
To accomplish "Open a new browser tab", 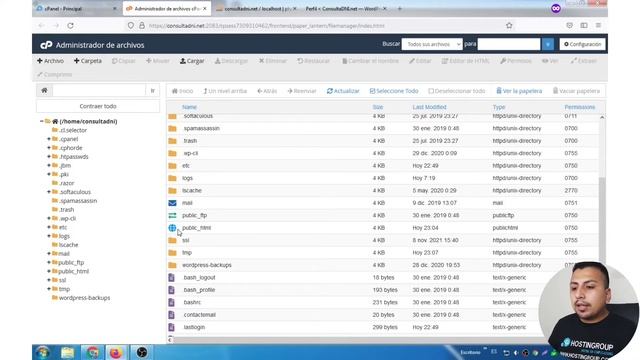I will (400, 9).
